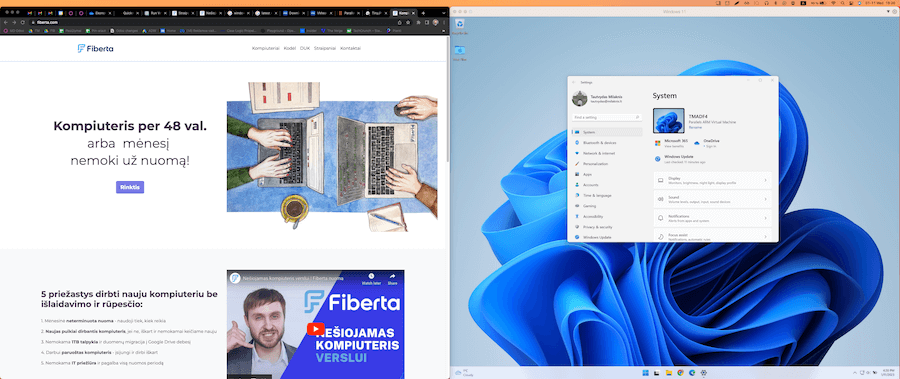The height and width of the screenshot is (379, 900).
Task: Open Microsoft 365 View benefits
Action: coord(673,146)
